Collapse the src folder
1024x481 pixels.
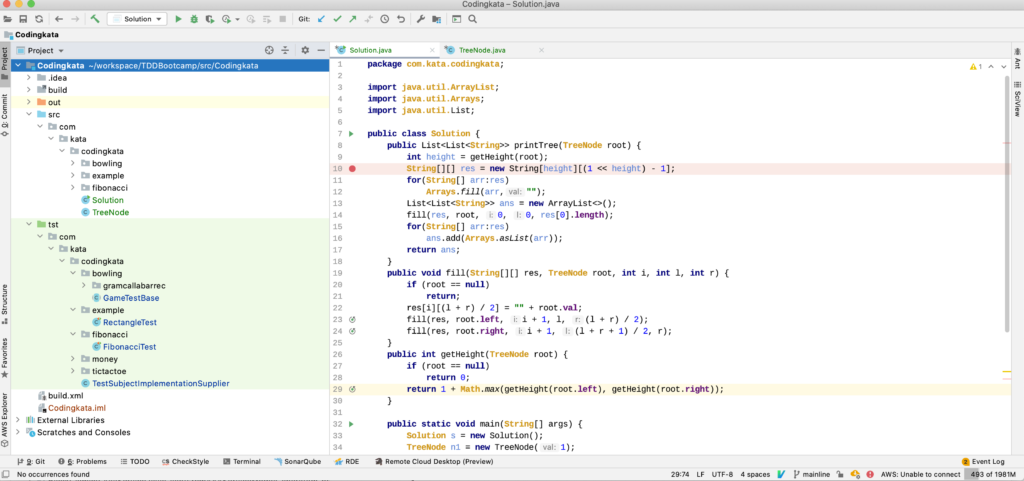pos(29,114)
